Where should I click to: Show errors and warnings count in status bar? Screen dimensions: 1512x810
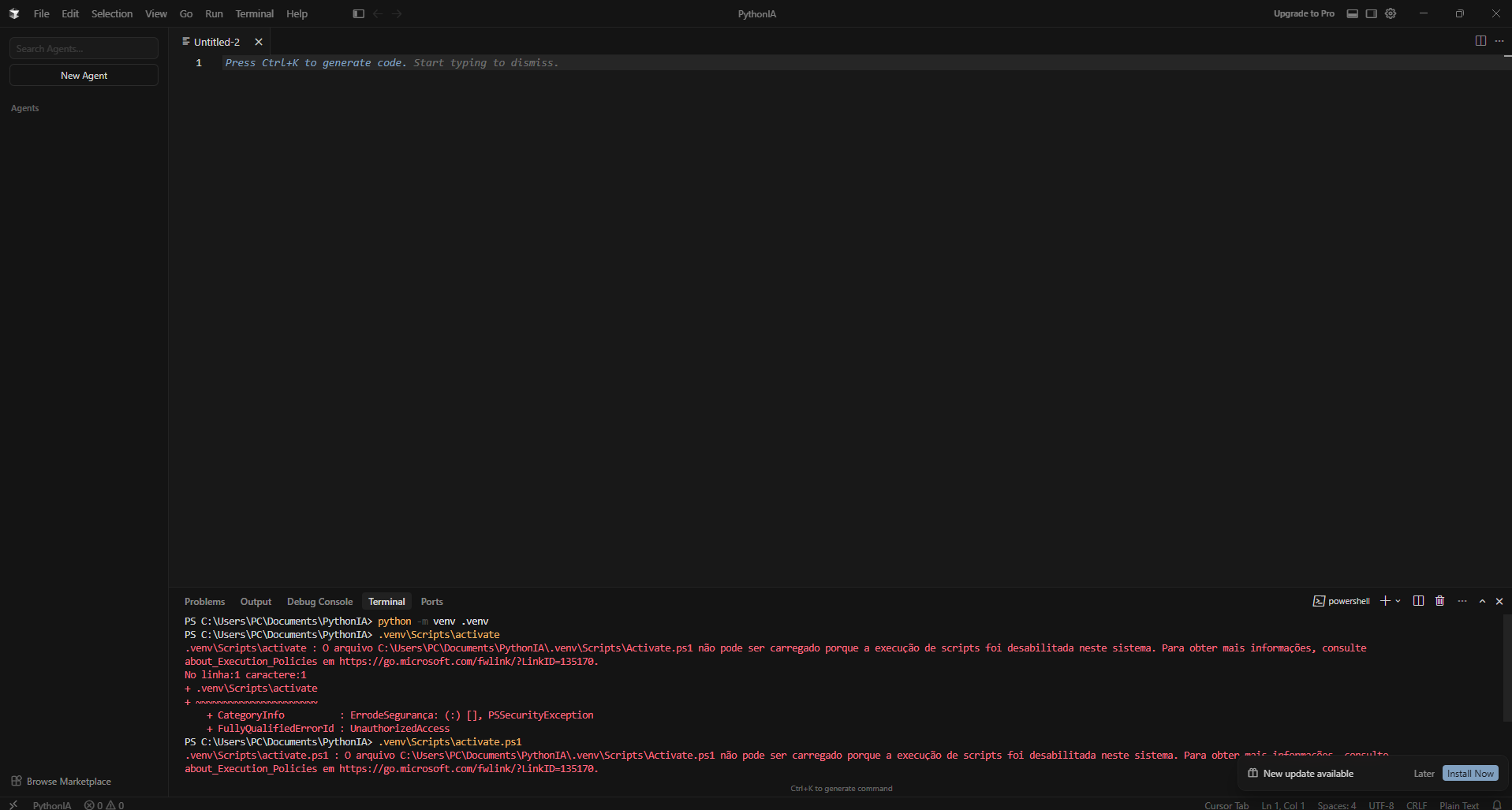[104, 805]
